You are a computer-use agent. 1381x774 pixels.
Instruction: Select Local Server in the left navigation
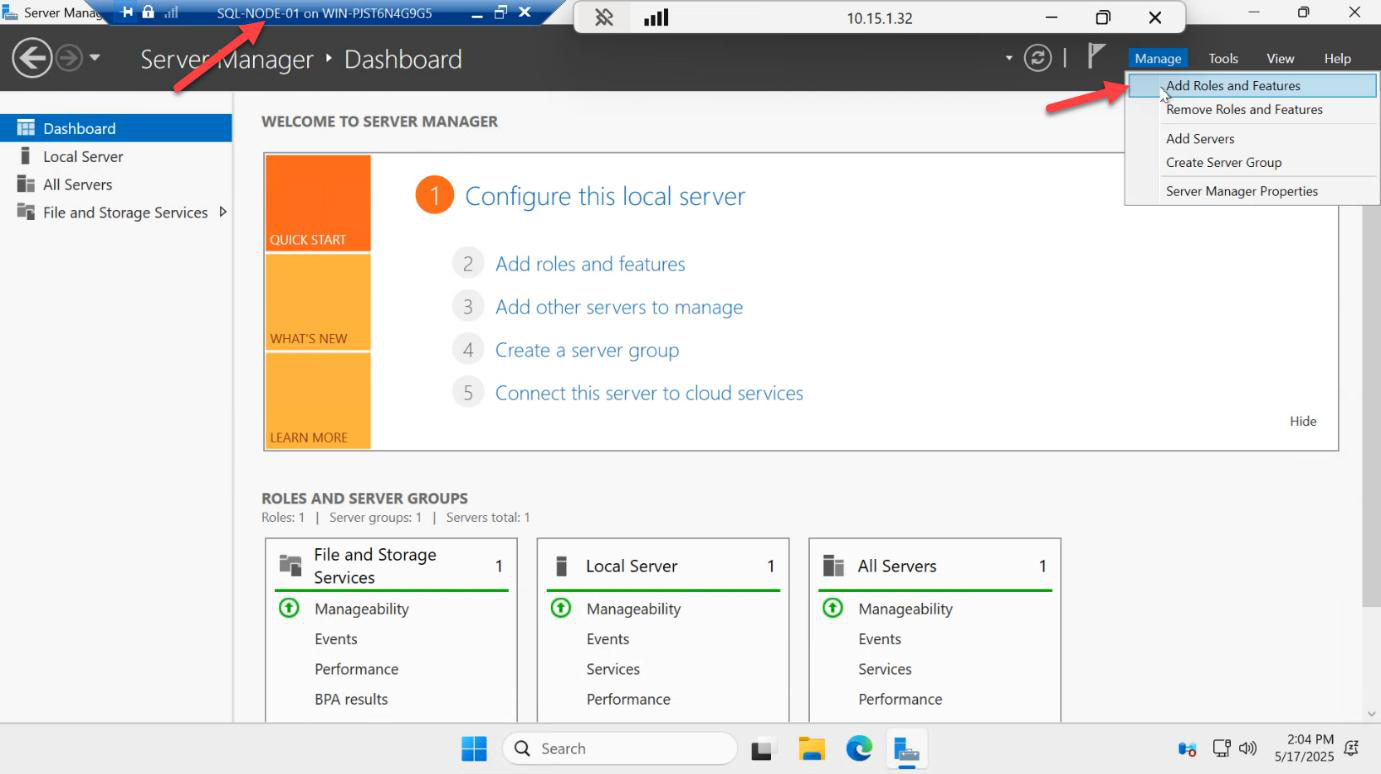coord(116,156)
